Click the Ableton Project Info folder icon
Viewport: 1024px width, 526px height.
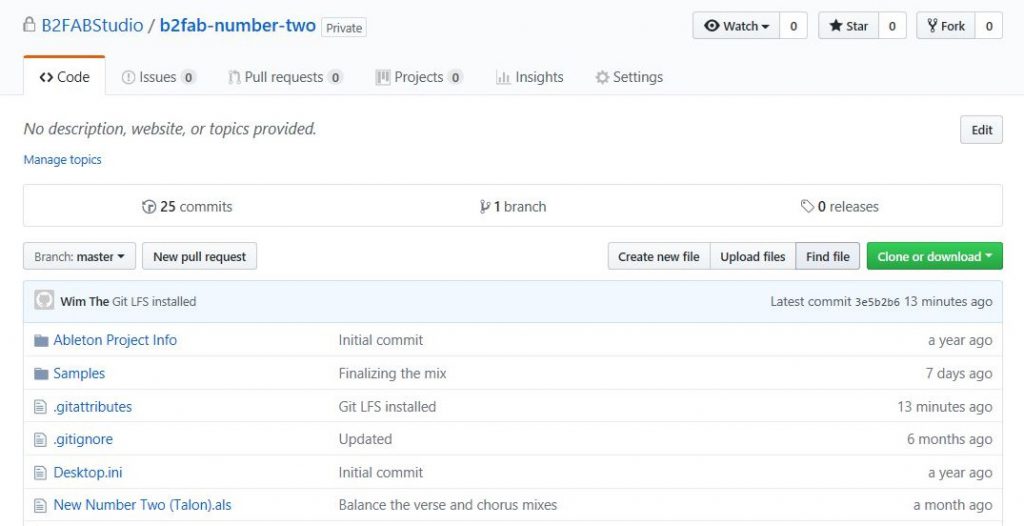(41, 340)
